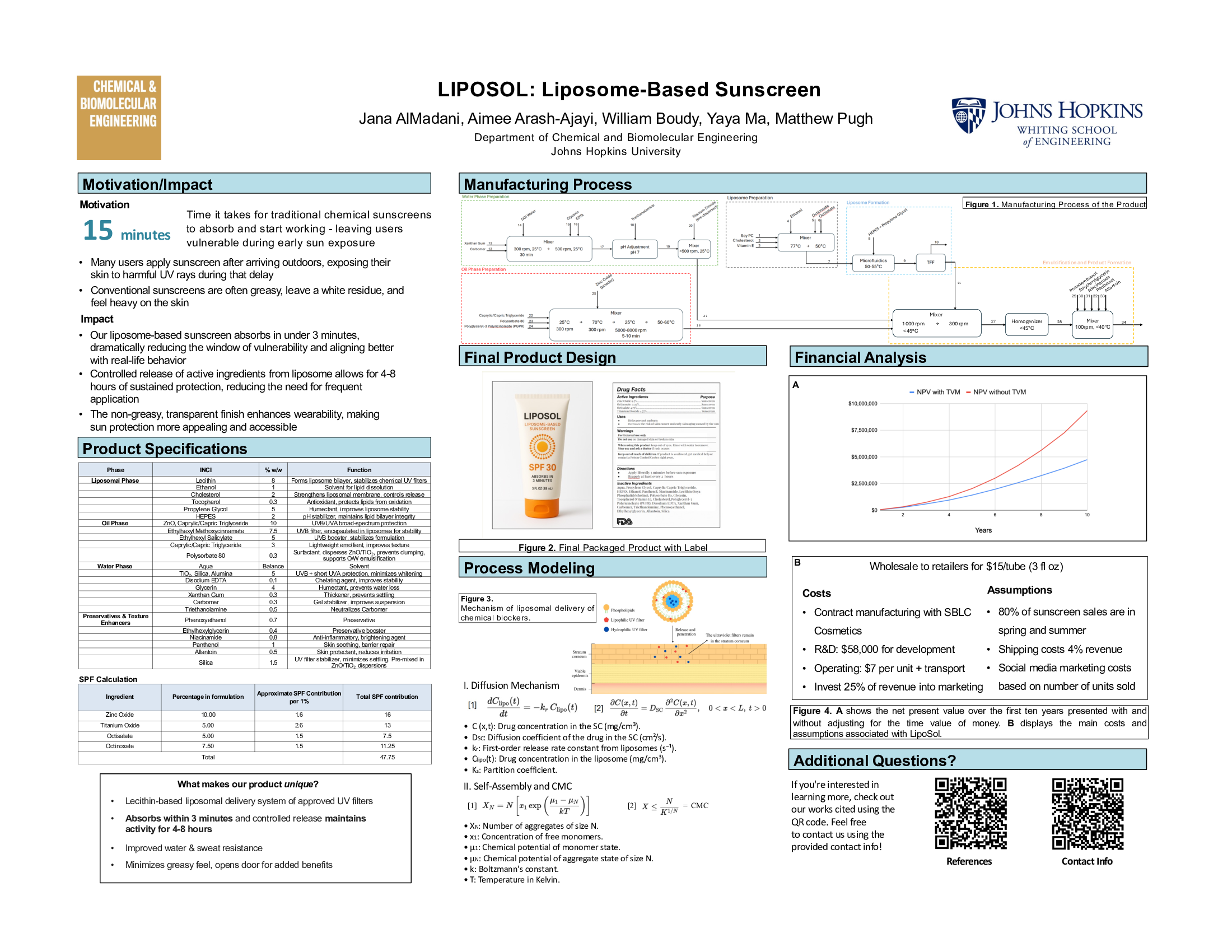This screenshot has height=952, width=1232.
Task: Click 'What makes our product unique?' heading
Action: click(x=248, y=784)
